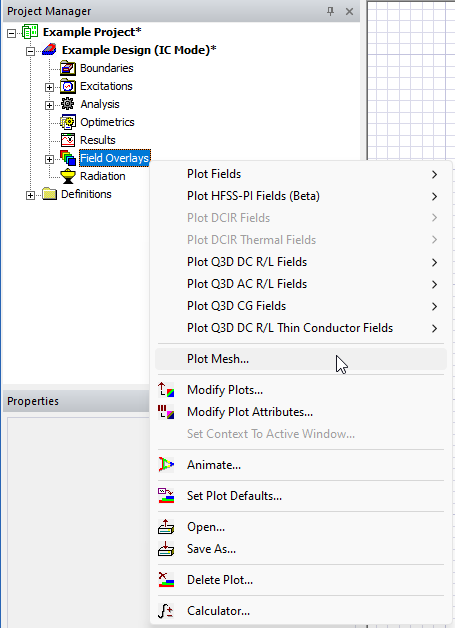Click the Definitions folder icon
The height and width of the screenshot is (628, 455).
click(x=49, y=194)
